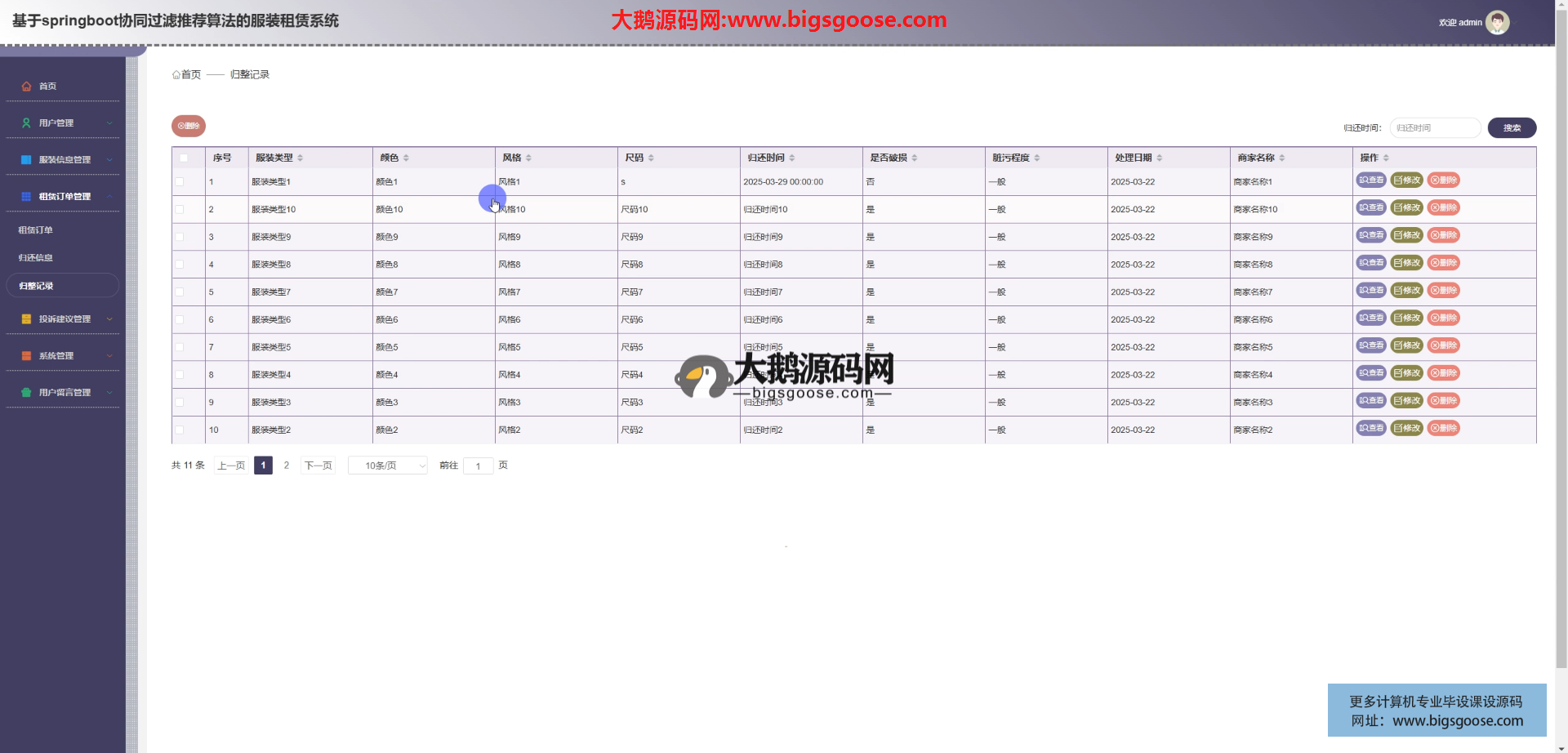Sort by 服装类型 column sort icon
1568x753 pixels.
click(301, 158)
